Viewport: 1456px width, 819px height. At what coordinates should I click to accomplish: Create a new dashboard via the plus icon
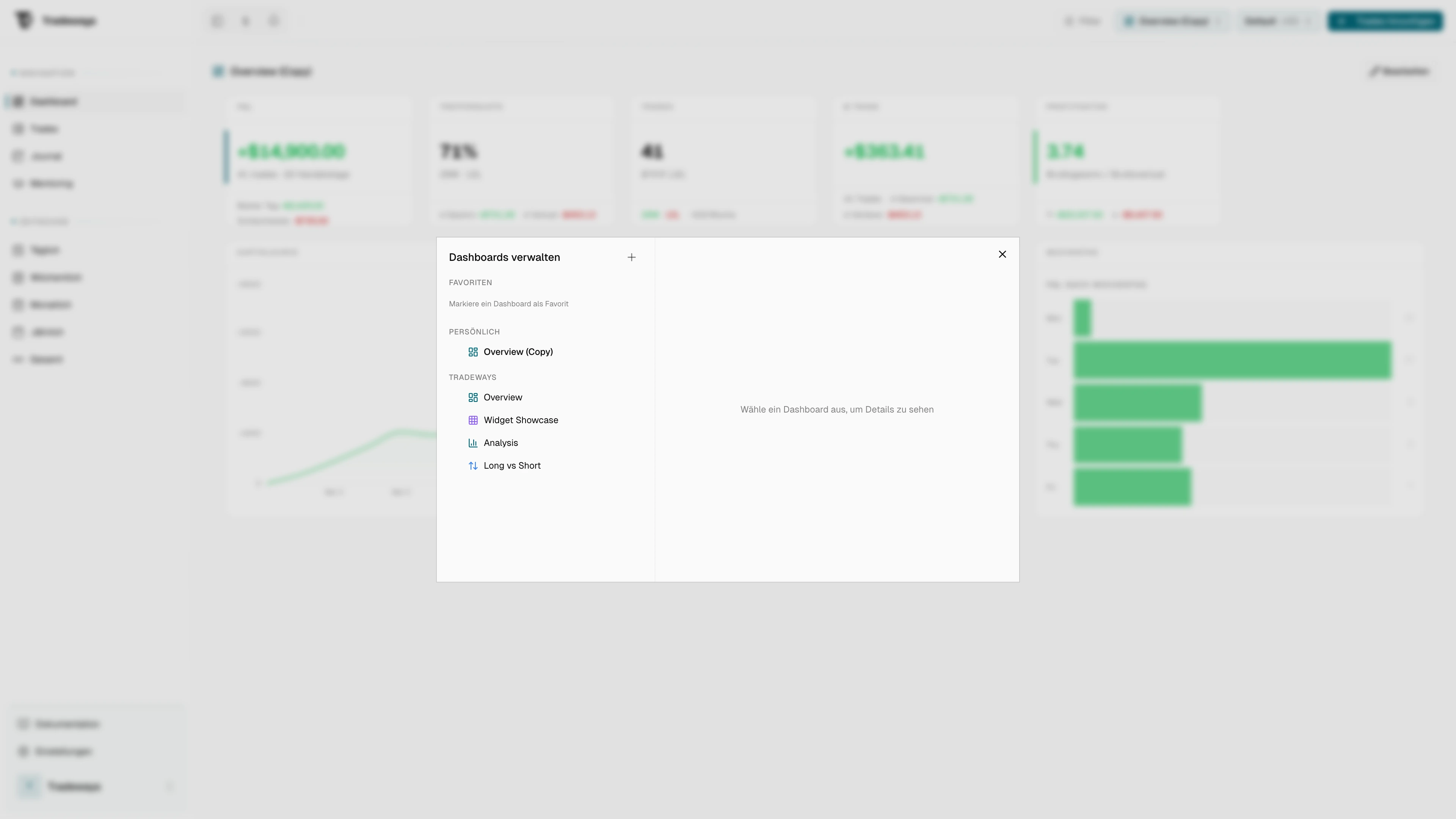(631, 257)
